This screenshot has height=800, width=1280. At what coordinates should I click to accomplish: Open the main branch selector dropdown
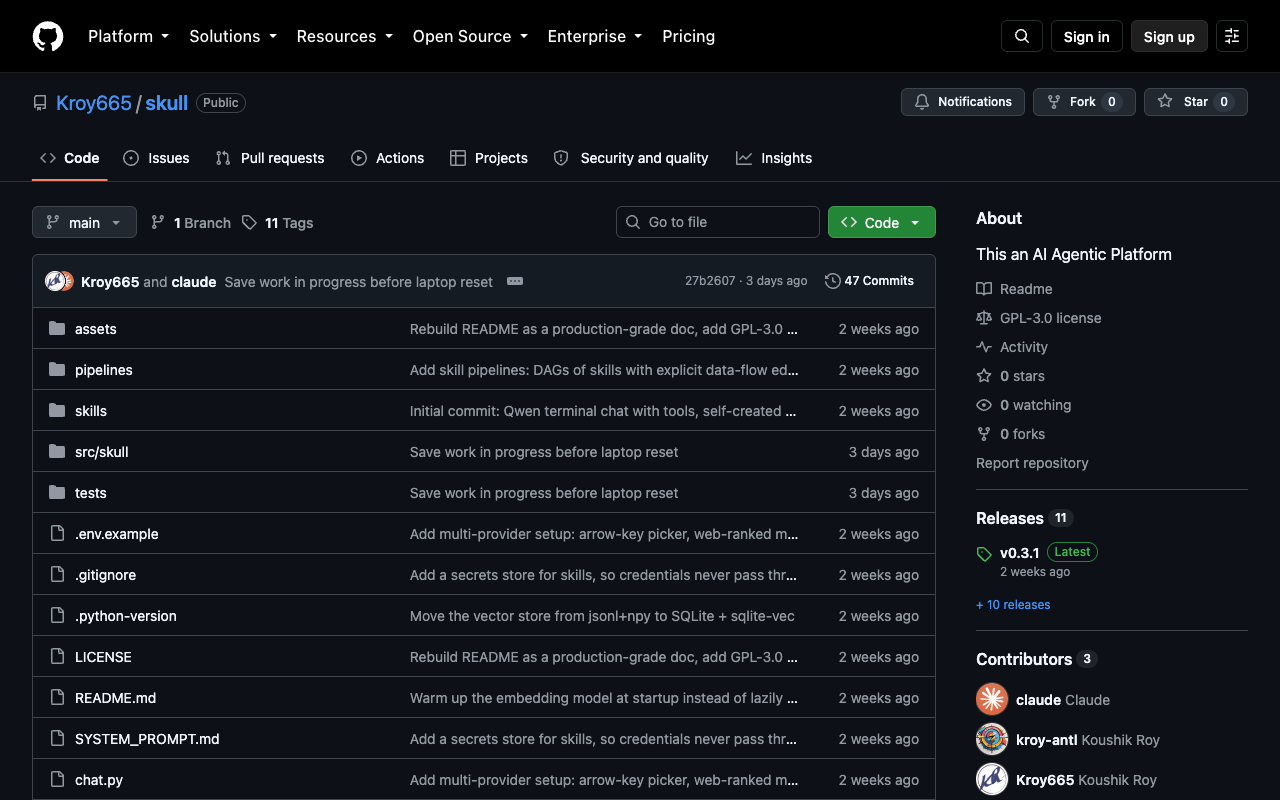tap(84, 222)
